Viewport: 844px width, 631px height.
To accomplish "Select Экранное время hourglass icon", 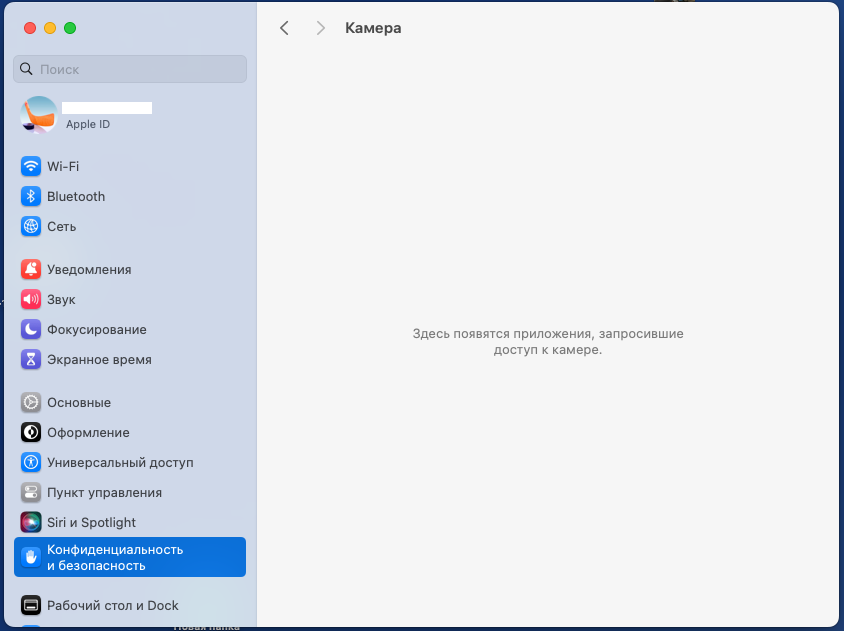I will coord(31,359).
